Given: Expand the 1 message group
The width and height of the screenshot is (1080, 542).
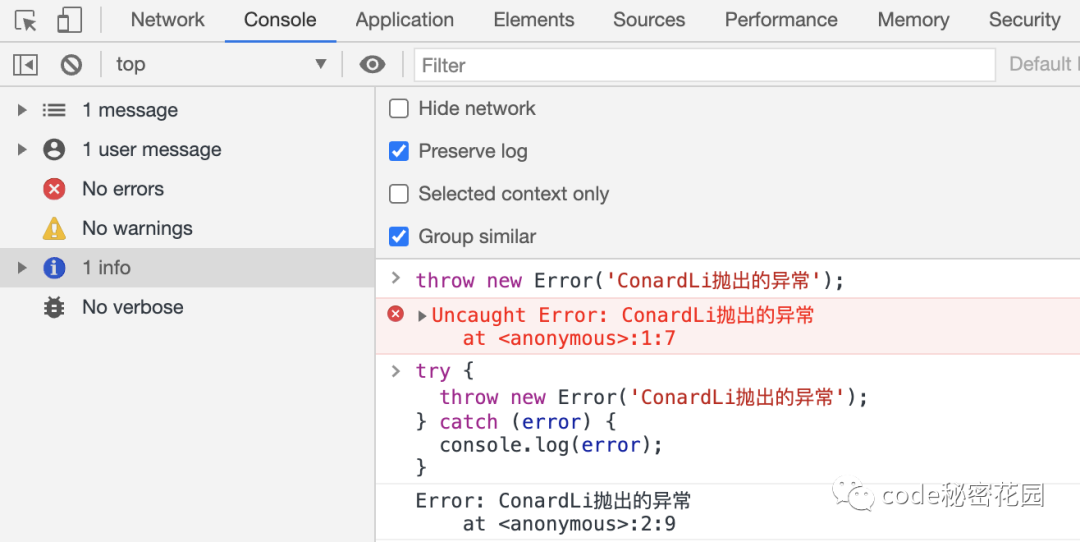Looking at the screenshot, I should tap(23, 111).
